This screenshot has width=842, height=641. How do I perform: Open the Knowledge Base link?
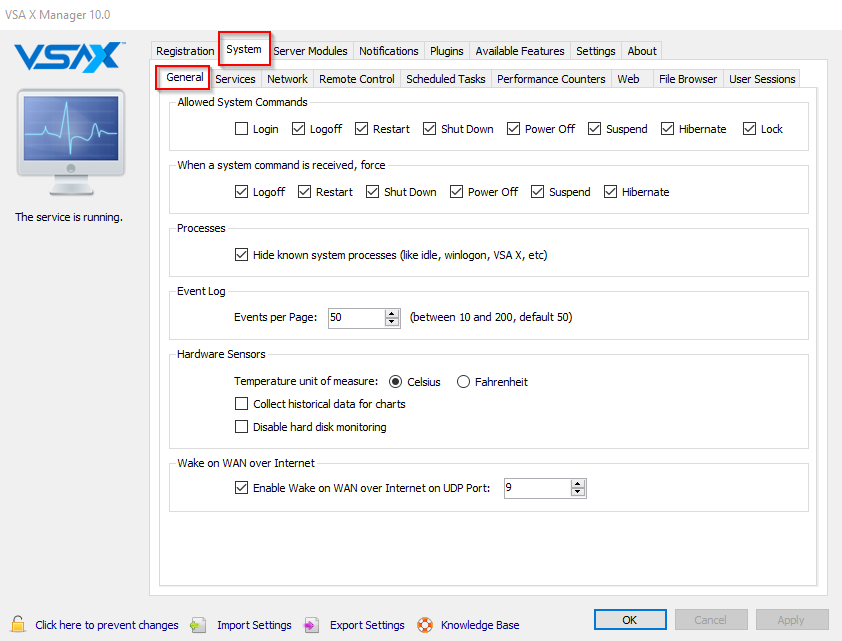pos(480,625)
